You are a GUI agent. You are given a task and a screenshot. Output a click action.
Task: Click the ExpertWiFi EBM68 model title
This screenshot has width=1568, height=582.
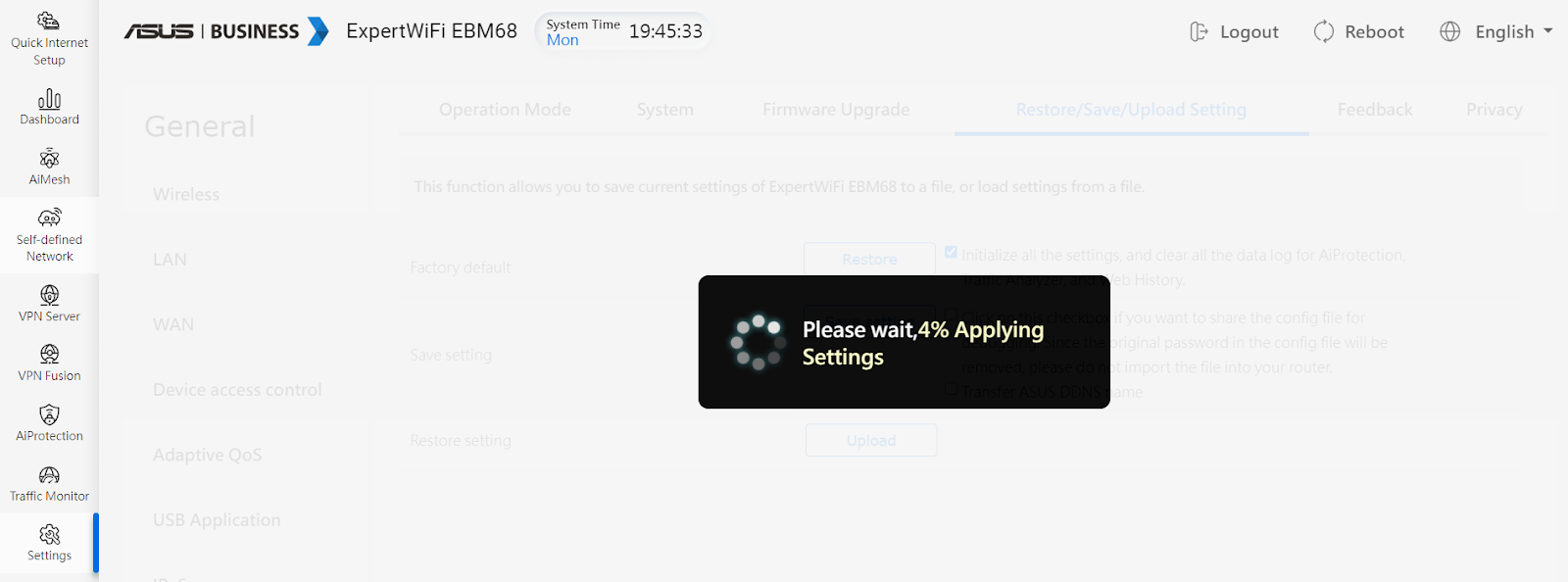click(x=431, y=31)
